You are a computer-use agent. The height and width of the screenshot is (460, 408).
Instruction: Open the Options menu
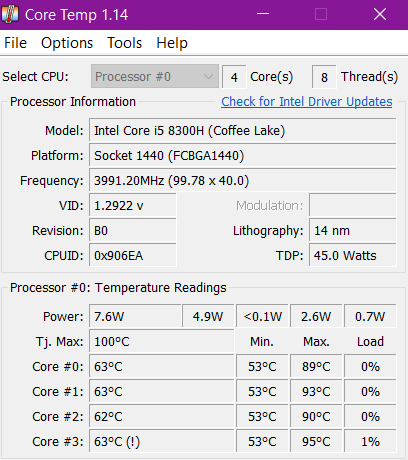pyautogui.click(x=67, y=43)
